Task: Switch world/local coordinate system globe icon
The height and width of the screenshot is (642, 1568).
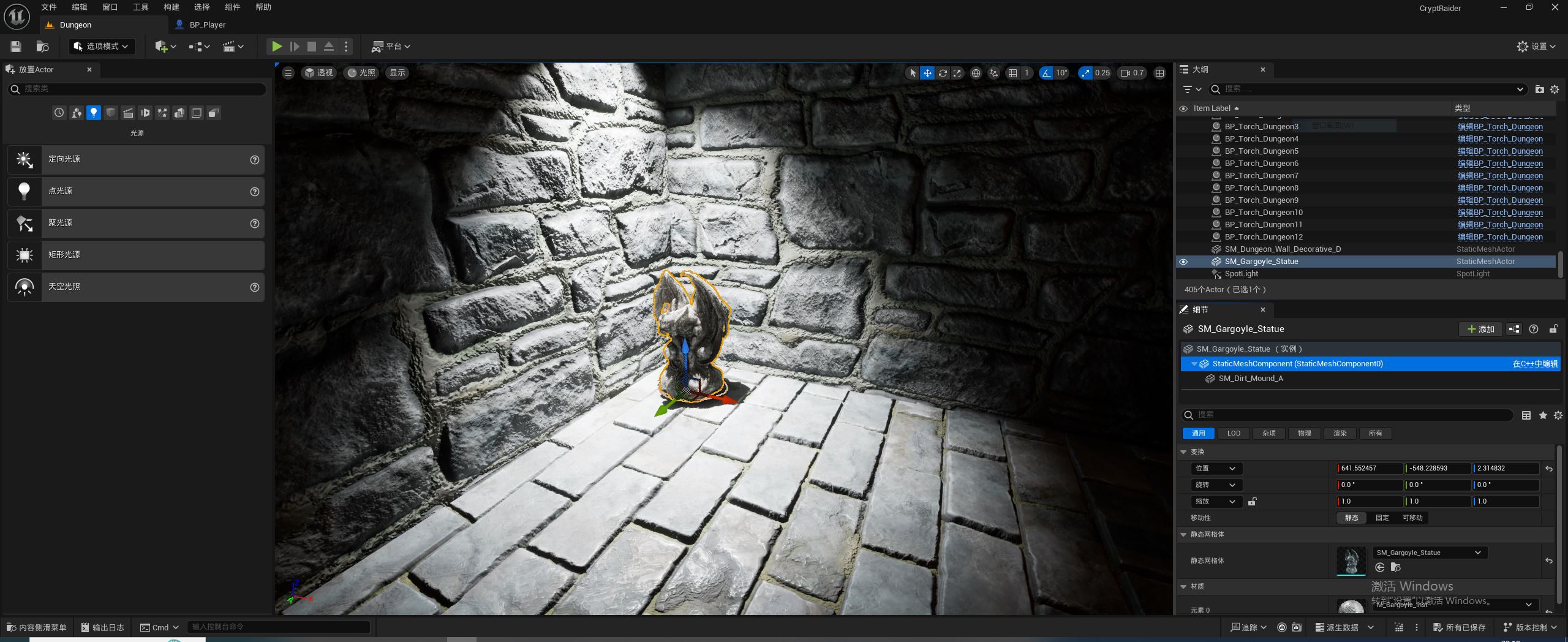Action: (x=976, y=73)
